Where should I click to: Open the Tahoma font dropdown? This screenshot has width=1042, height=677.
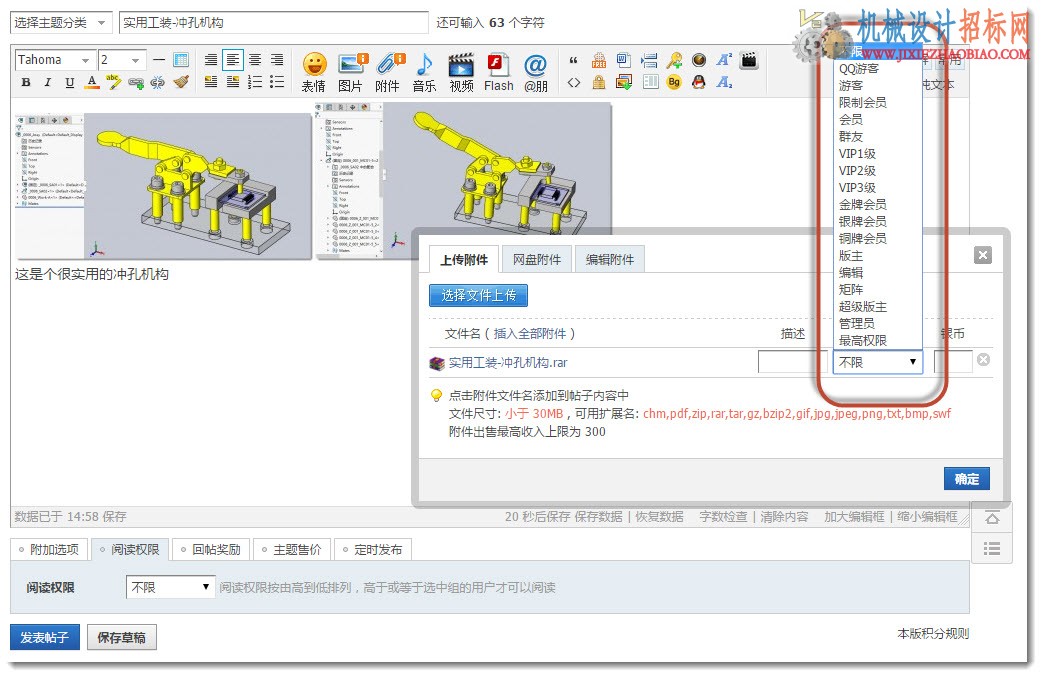pos(54,60)
